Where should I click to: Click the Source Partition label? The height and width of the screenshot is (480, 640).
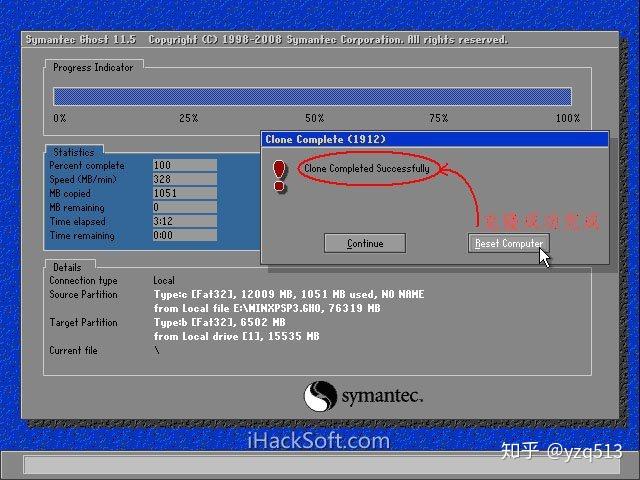(x=83, y=294)
